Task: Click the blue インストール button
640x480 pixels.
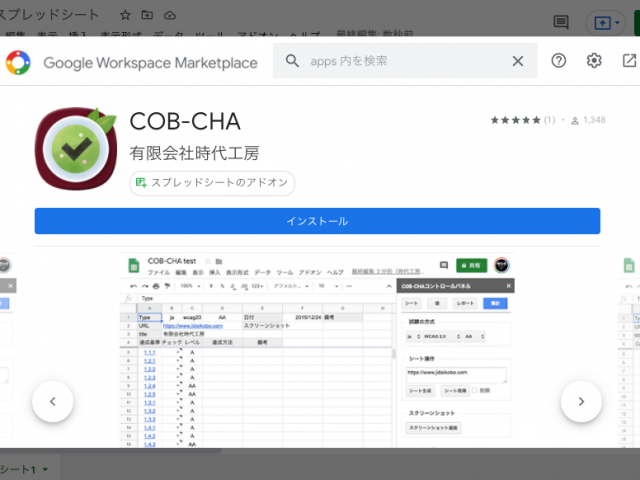Action: coord(317,221)
